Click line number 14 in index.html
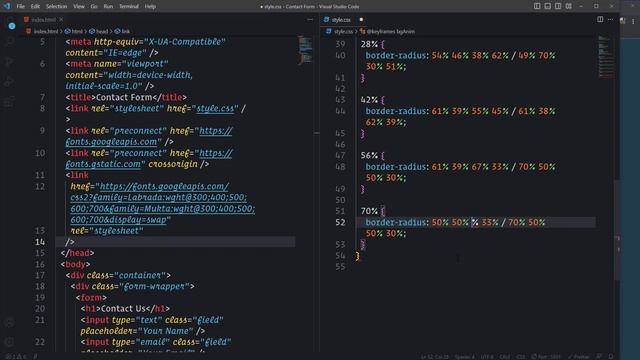The height and width of the screenshot is (360, 640). (40, 242)
